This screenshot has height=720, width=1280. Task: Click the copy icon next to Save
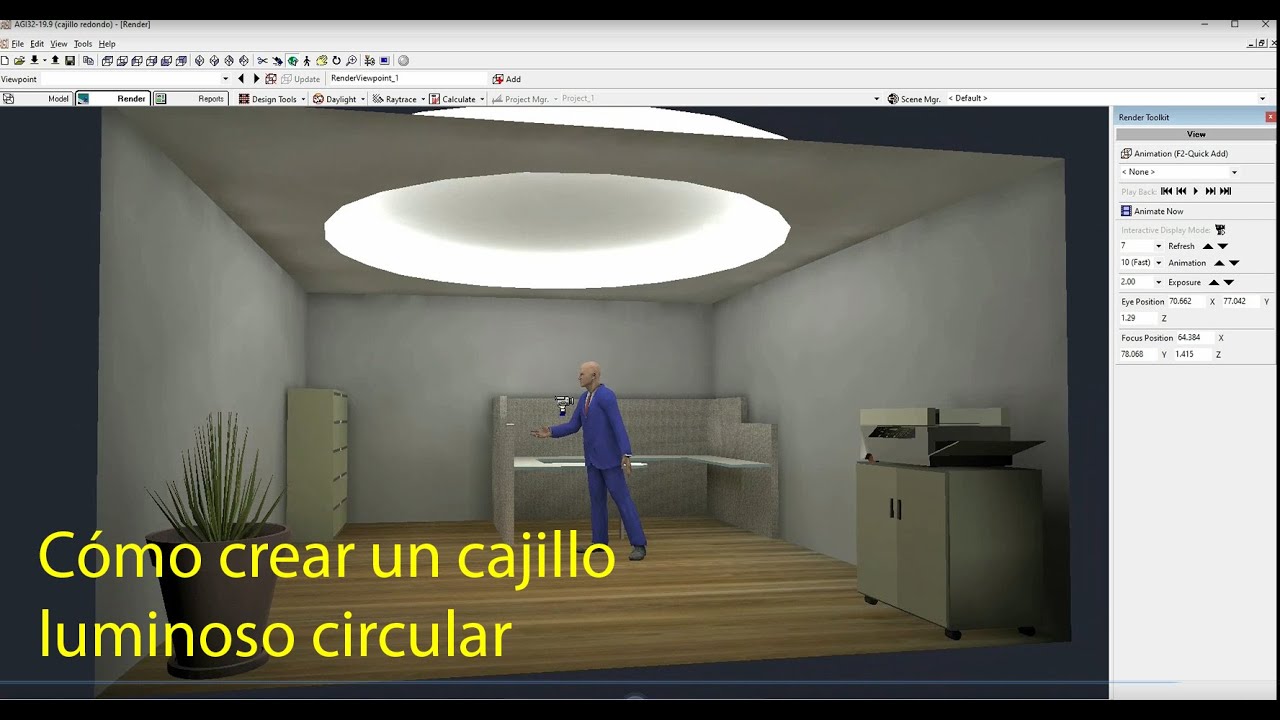88,61
